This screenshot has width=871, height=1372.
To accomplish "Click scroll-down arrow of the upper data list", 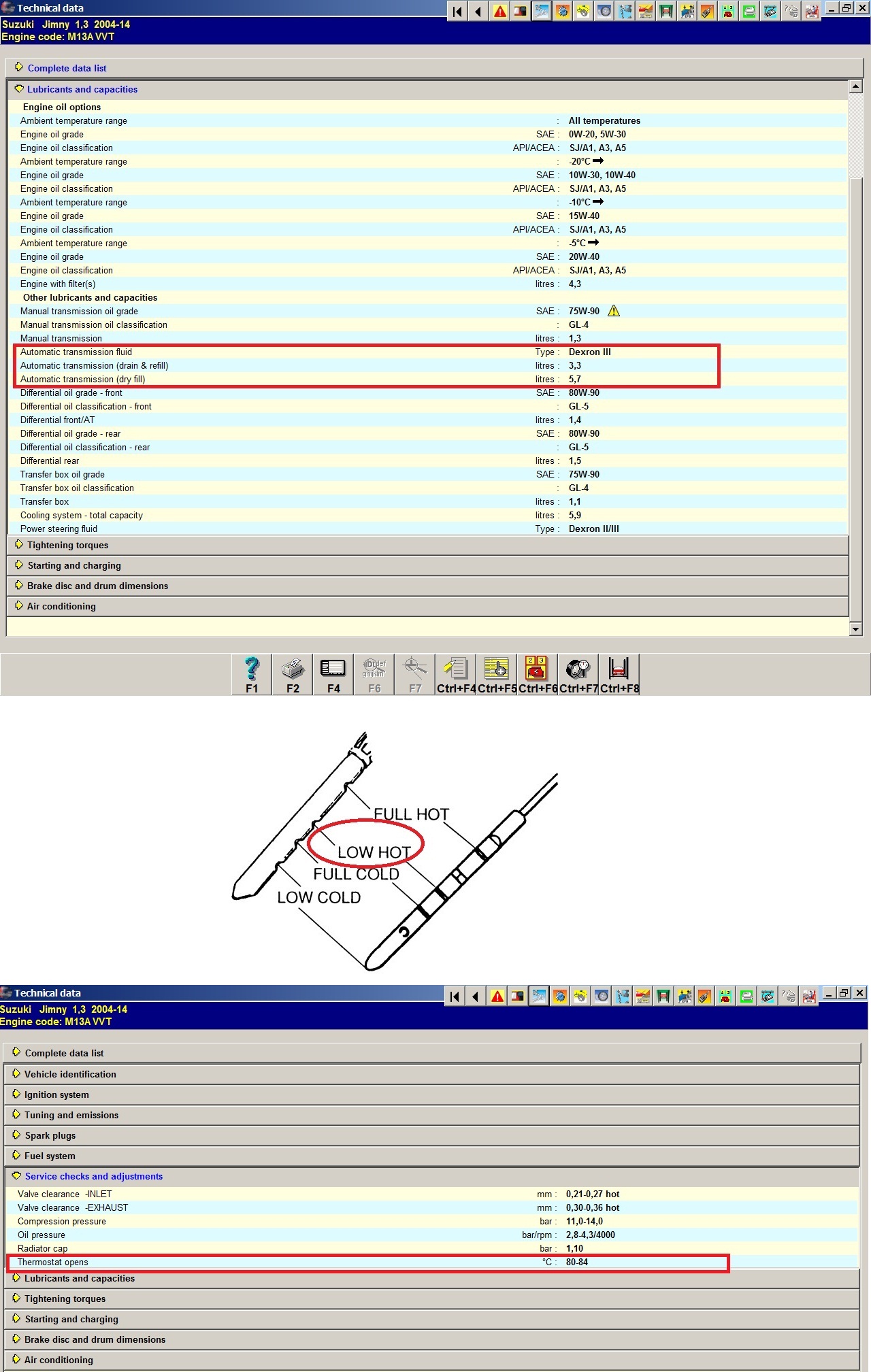I will click(856, 629).
